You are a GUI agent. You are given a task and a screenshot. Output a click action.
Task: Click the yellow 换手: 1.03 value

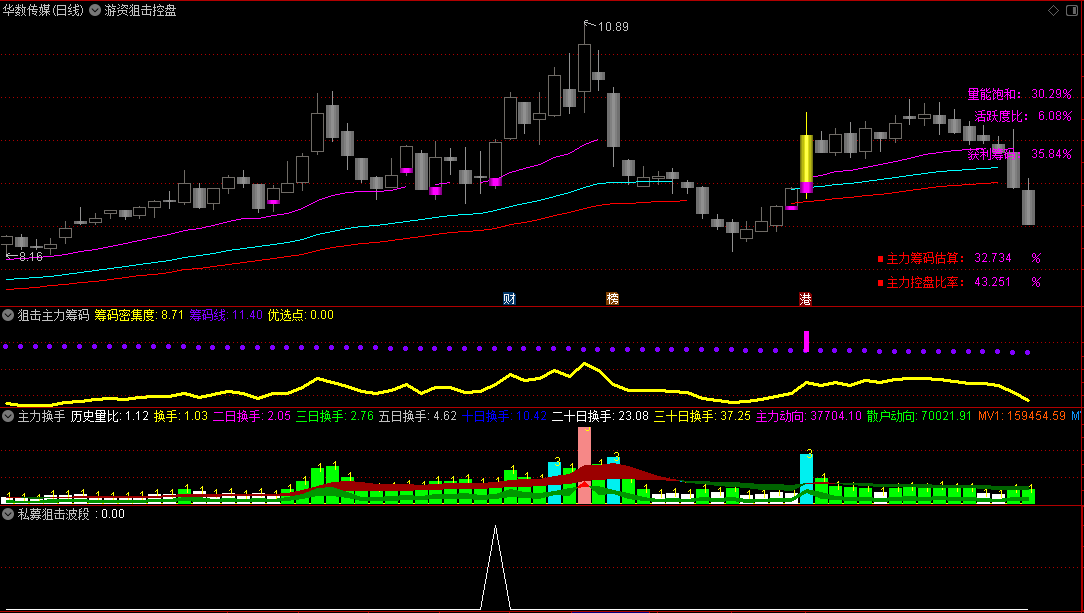pyautogui.click(x=181, y=416)
